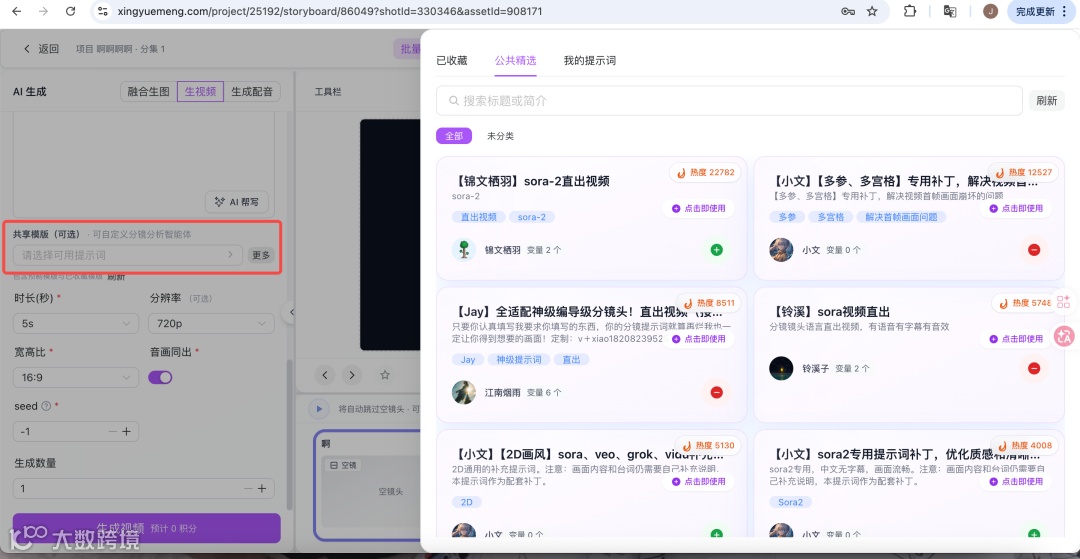This screenshot has height=559, width=1080.
Task: Toggle 音画同出 switch
Action: click(x=160, y=377)
